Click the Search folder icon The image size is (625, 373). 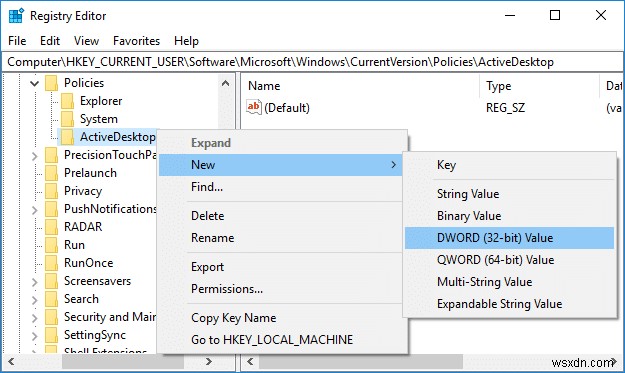click(x=52, y=299)
